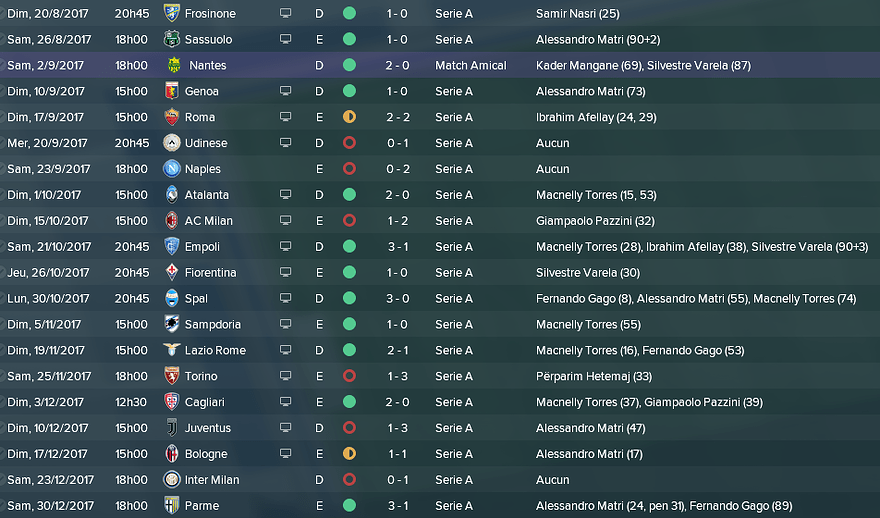Click the TV broadcast icon in Spal row
The width and height of the screenshot is (880, 518).
pyautogui.click(x=286, y=298)
